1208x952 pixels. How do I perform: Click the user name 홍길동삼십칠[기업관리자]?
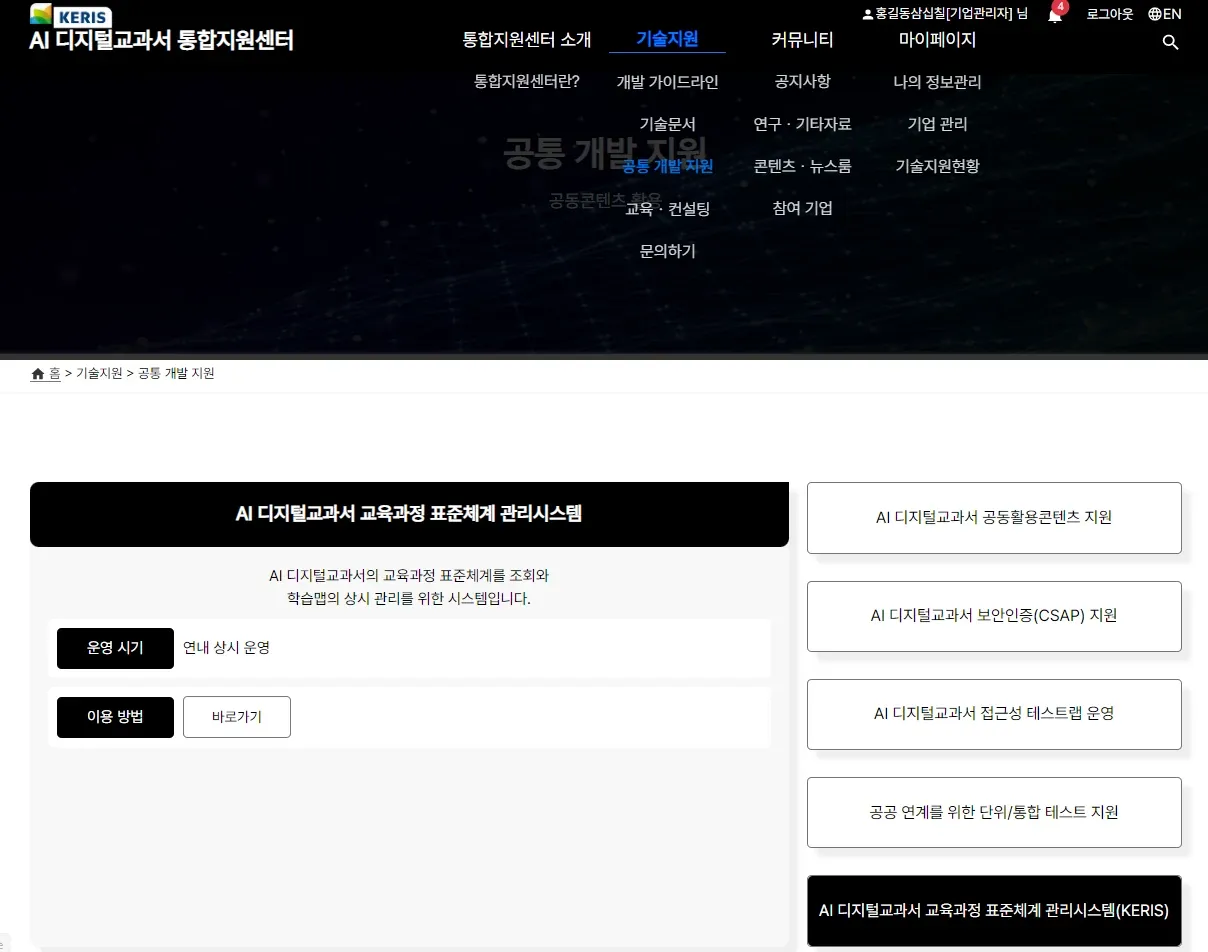point(944,14)
